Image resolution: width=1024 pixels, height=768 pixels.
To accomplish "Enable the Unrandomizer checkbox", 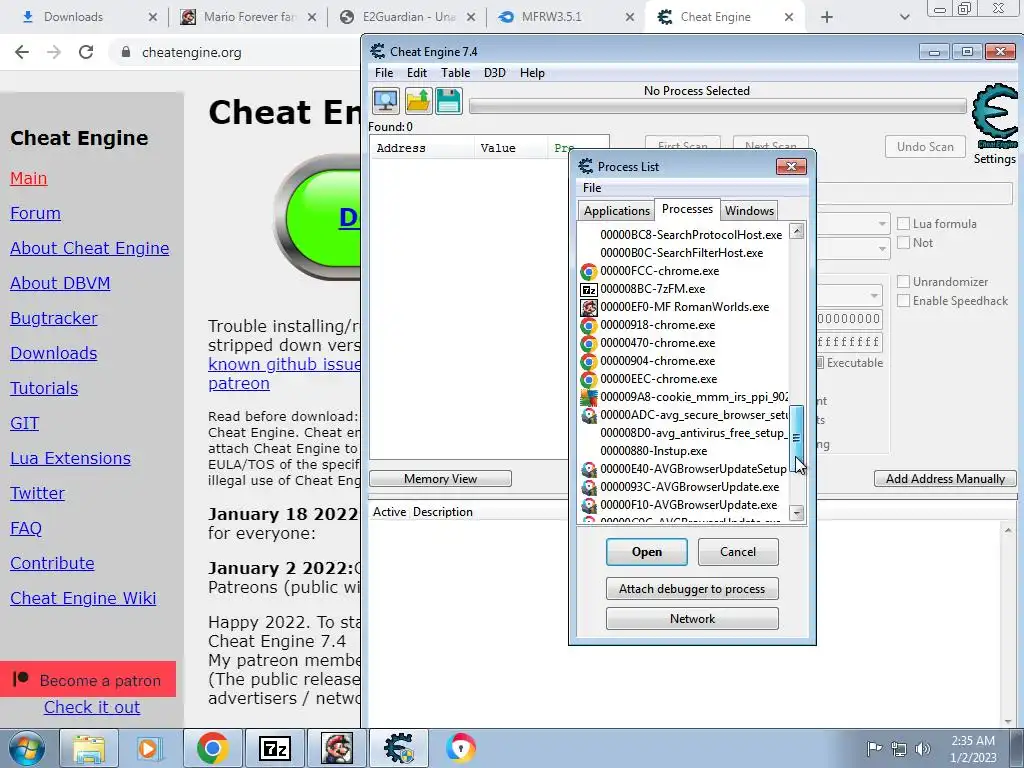I will click(903, 281).
